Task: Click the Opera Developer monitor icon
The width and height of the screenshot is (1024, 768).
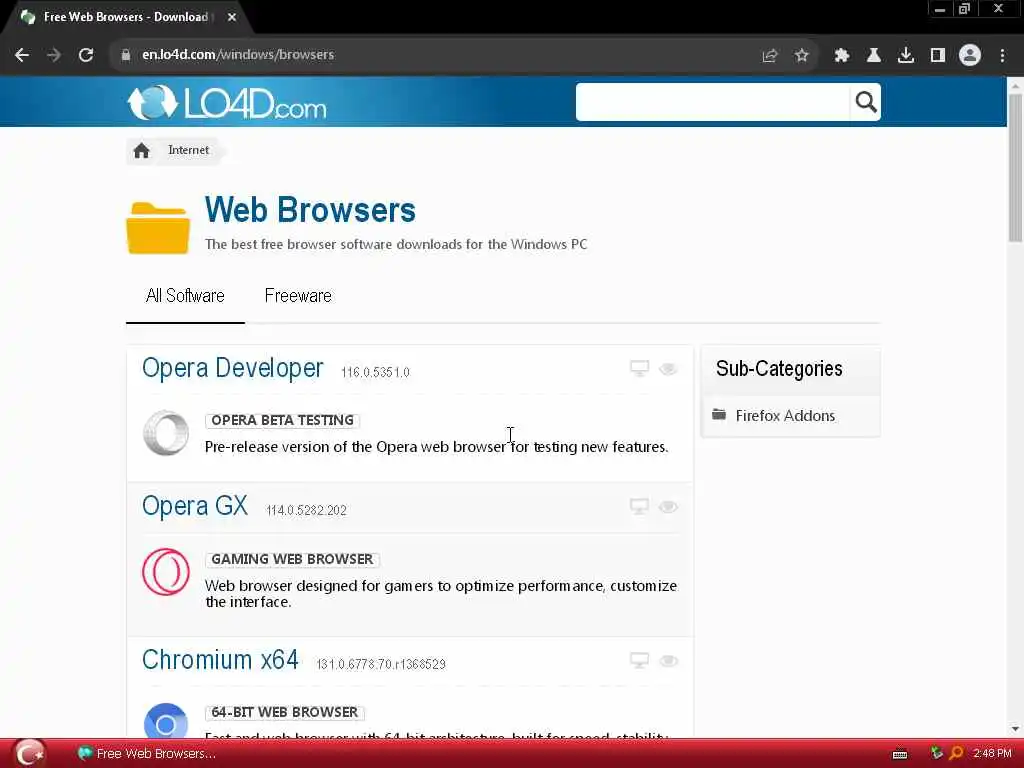Action: pyautogui.click(x=639, y=368)
